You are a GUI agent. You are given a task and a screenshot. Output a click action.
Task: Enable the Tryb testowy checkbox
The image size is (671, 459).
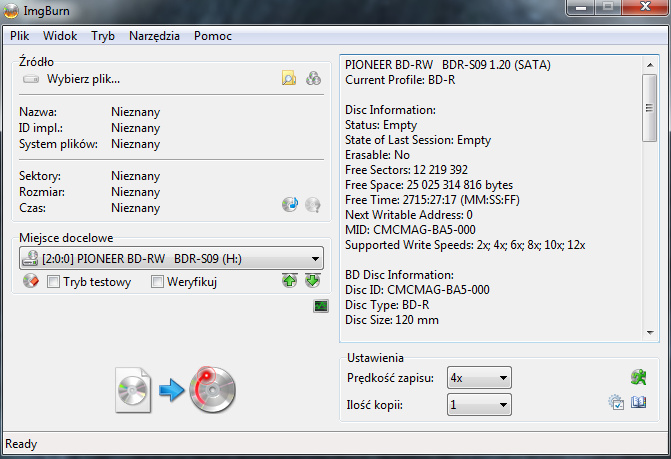[x=53, y=281]
